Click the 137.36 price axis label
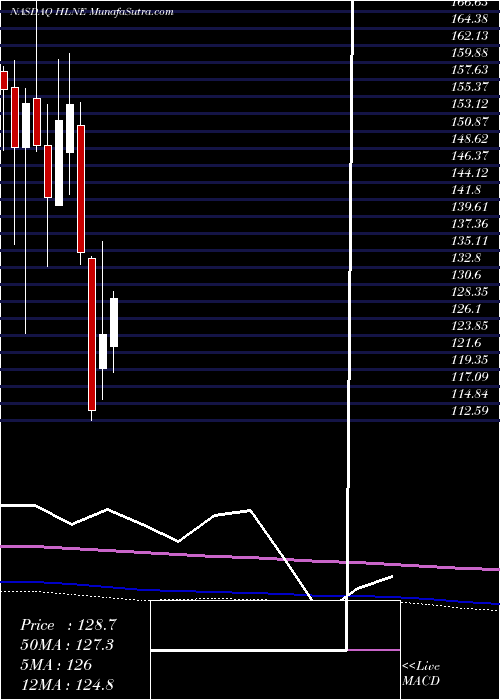Screen dimensions: 500x700 tap(470, 224)
